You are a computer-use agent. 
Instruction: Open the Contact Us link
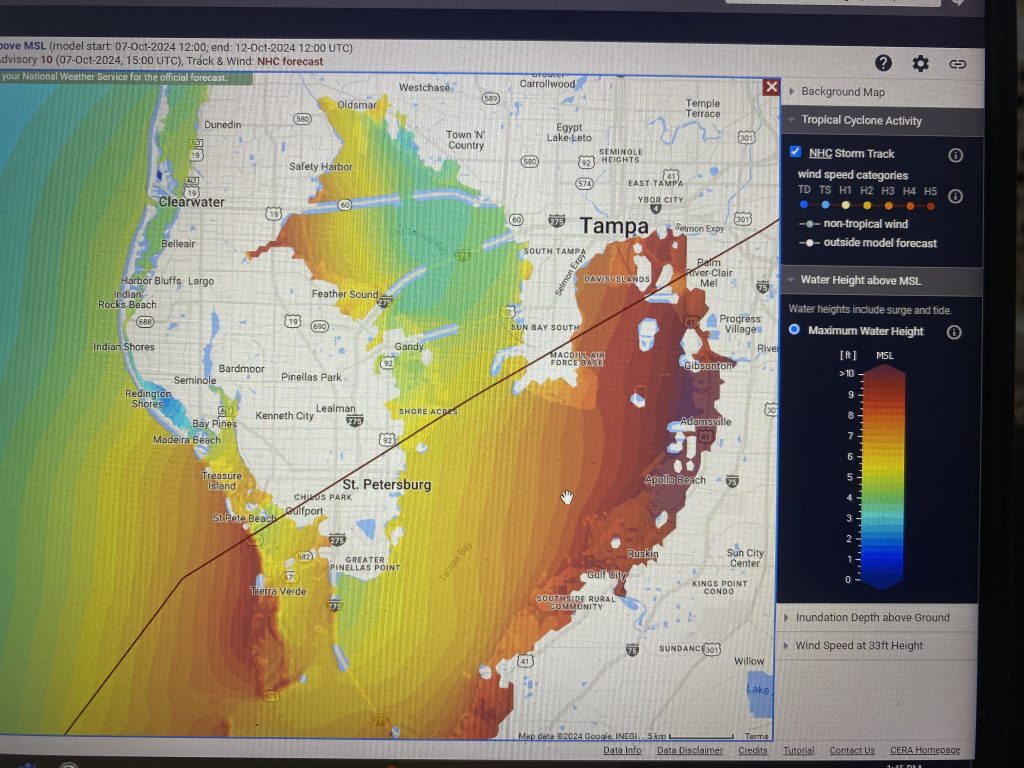852,750
